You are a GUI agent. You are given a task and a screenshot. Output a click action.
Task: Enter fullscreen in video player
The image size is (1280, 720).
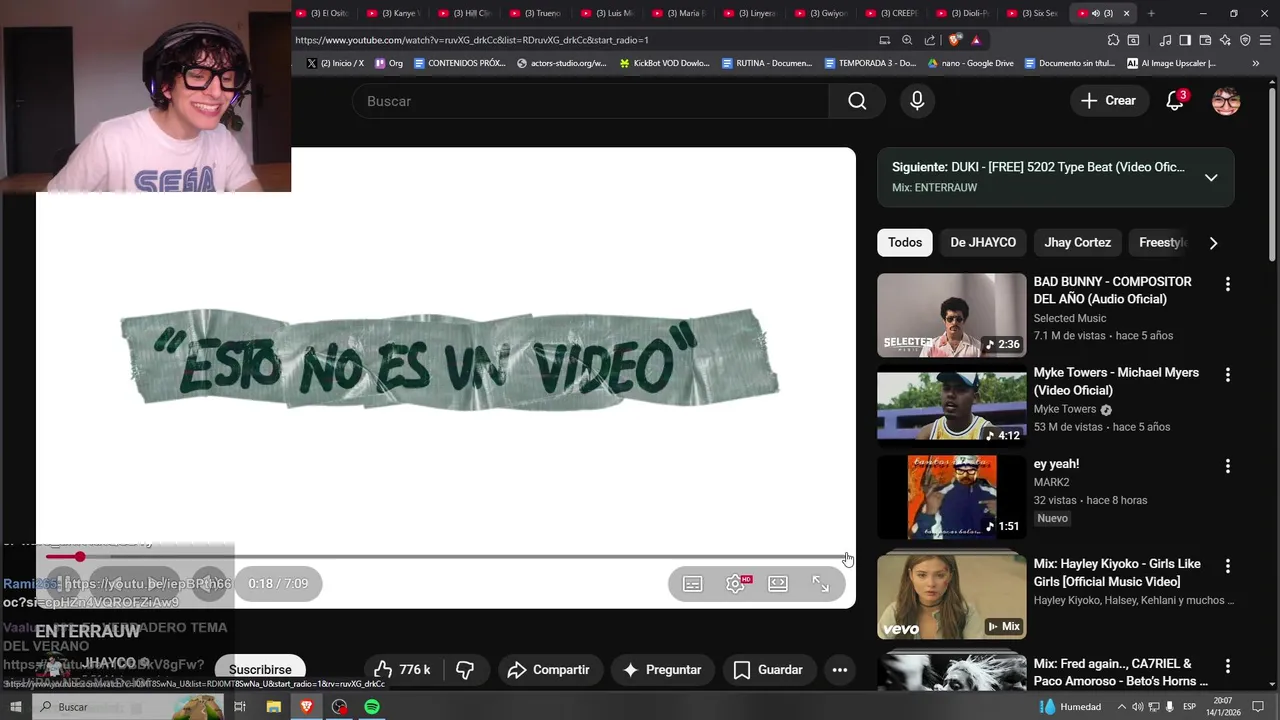click(821, 584)
